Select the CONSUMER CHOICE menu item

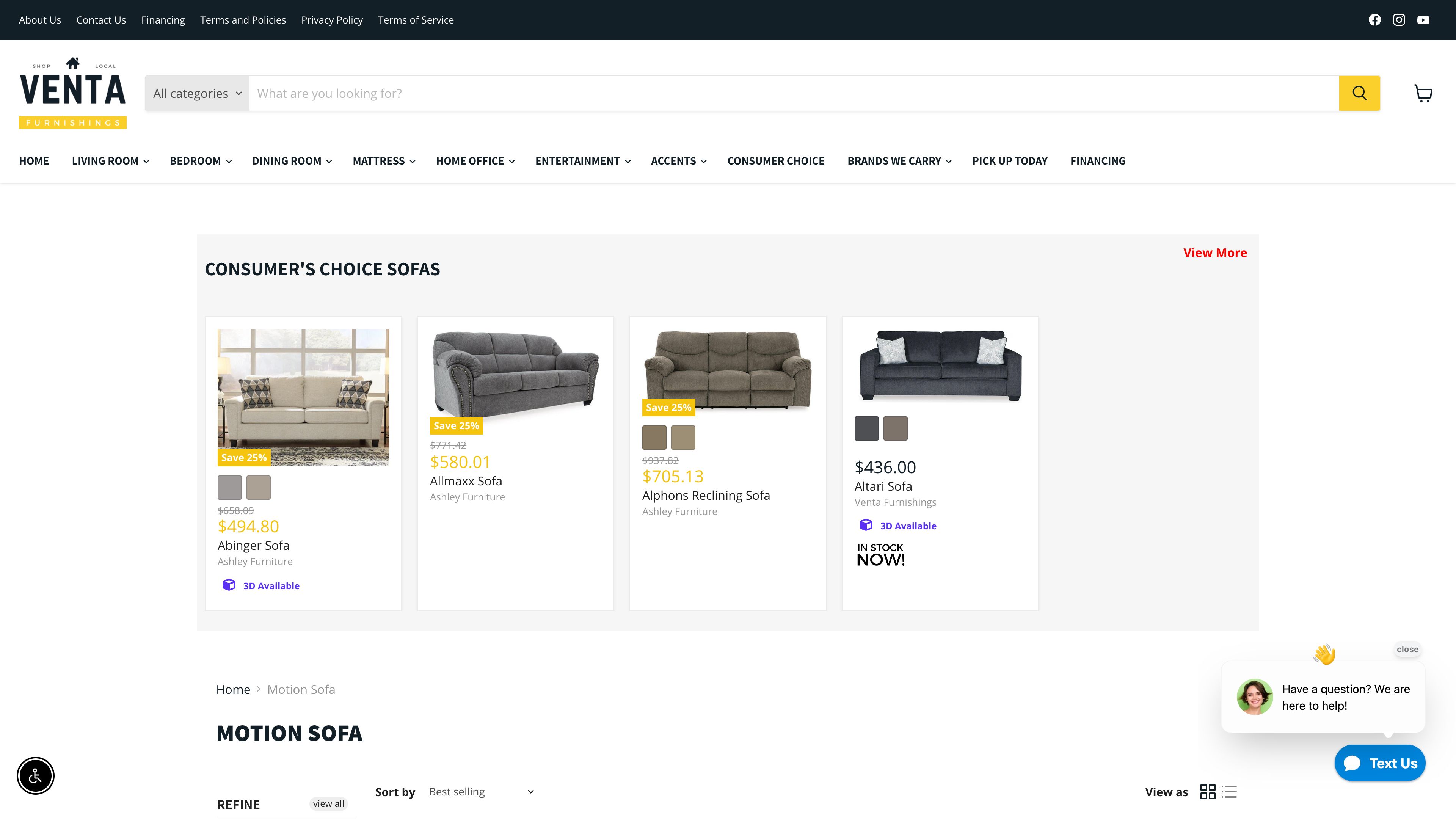776,160
